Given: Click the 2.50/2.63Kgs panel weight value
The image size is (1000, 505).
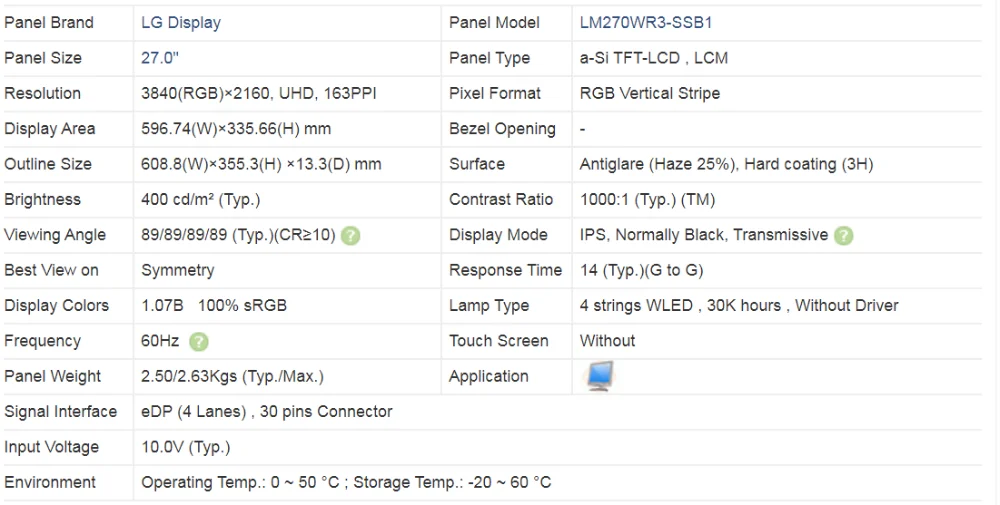Looking at the screenshot, I should click(x=232, y=376).
